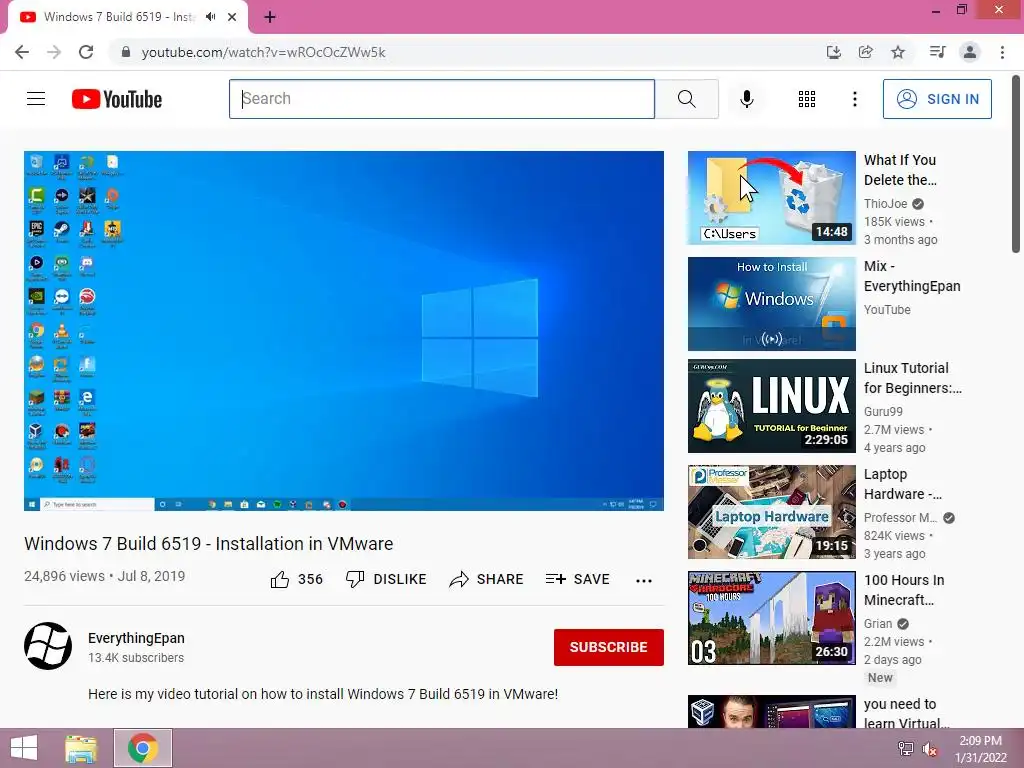
Task: Bookmark this page with the star icon
Action: pyautogui.click(x=898, y=52)
